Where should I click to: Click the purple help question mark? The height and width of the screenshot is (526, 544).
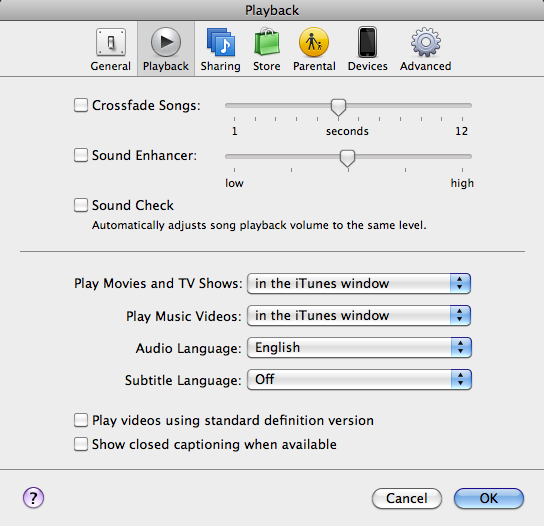(x=33, y=498)
